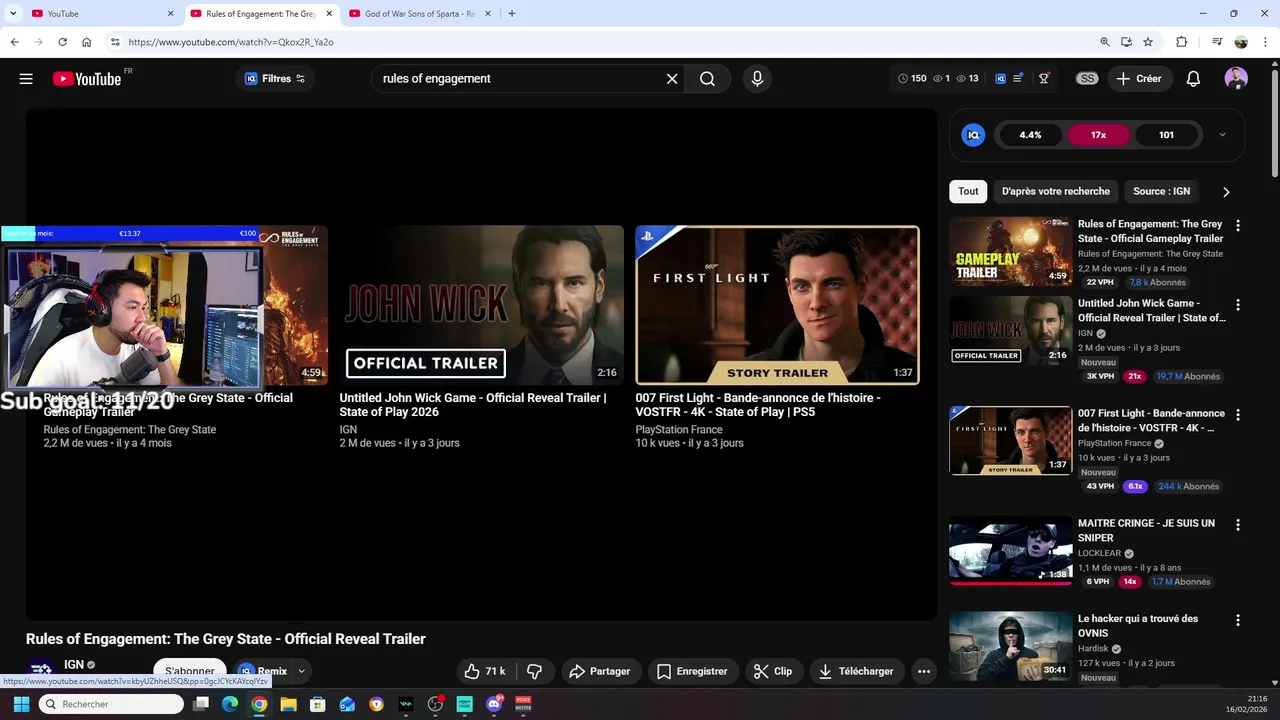Select the Tout filter chip
This screenshot has width=1280, height=720.
(x=968, y=191)
